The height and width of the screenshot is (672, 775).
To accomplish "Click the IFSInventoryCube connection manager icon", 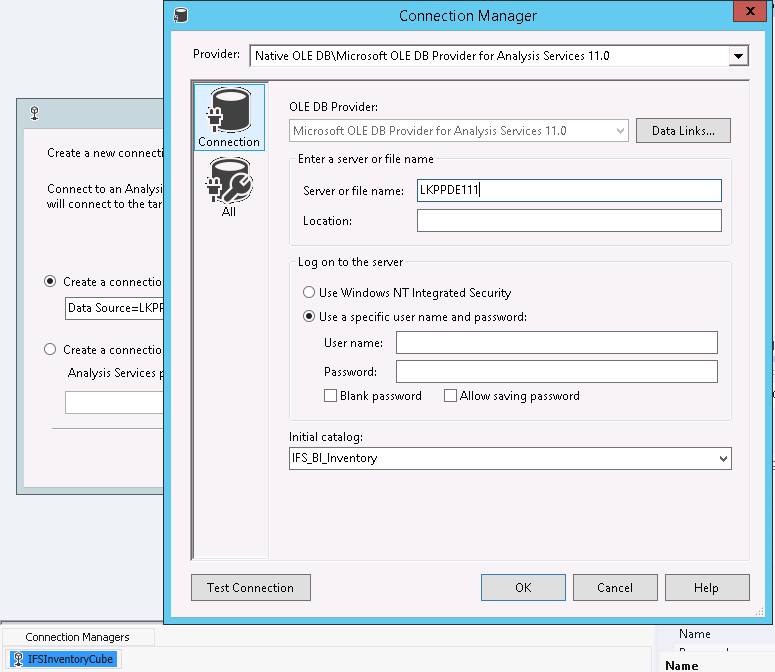I will (18, 659).
